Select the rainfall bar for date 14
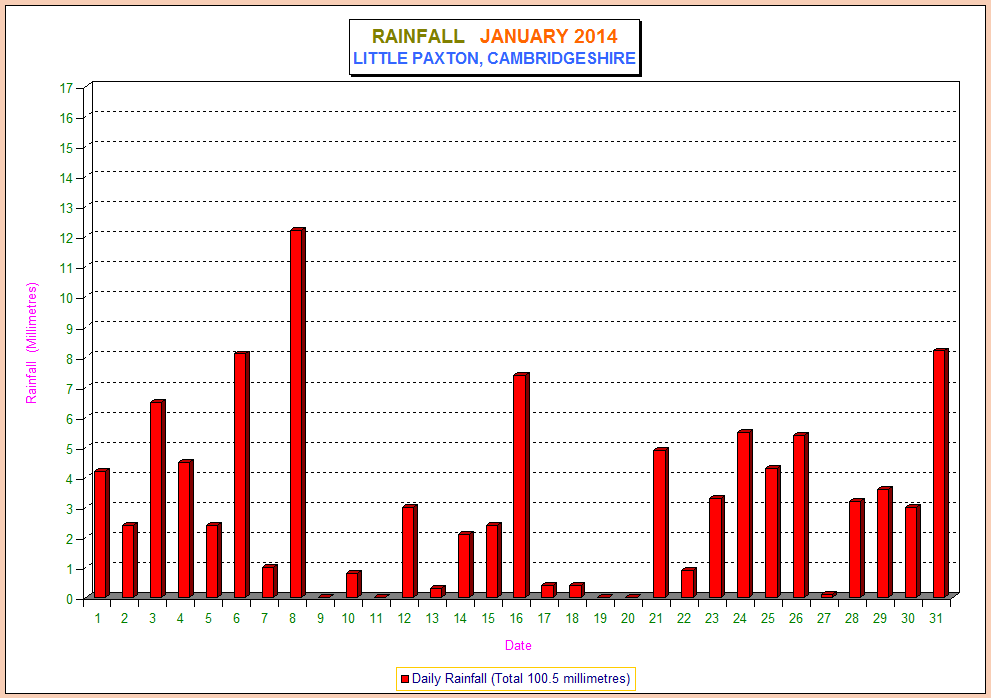The height and width of the screenshot is (698, 991). [x=465, y=565]
